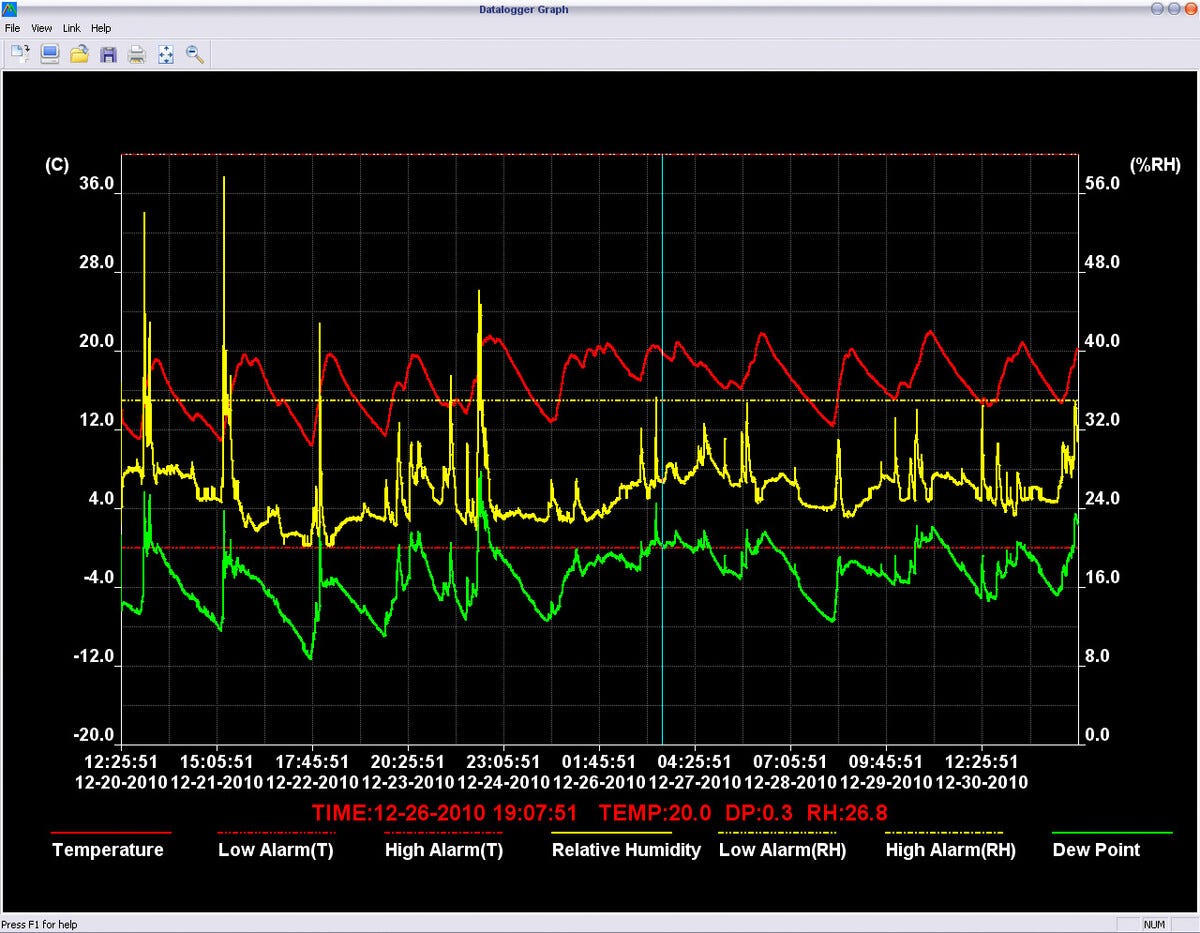The height and width of the screenshot is (933, 1200).
Task: Click the download data from logger icon
Action: tap(20, 55)
